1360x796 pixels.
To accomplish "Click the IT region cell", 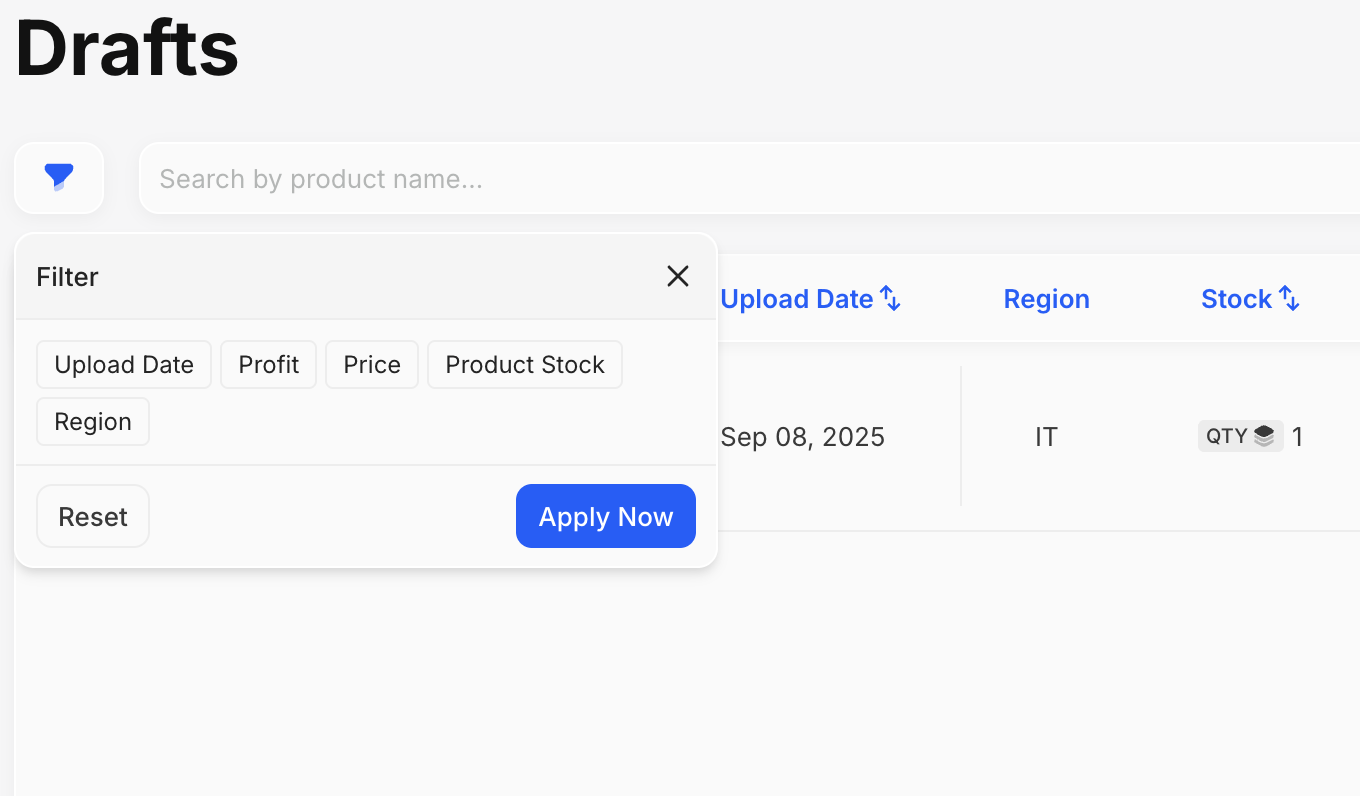I will click(1047, 437).
